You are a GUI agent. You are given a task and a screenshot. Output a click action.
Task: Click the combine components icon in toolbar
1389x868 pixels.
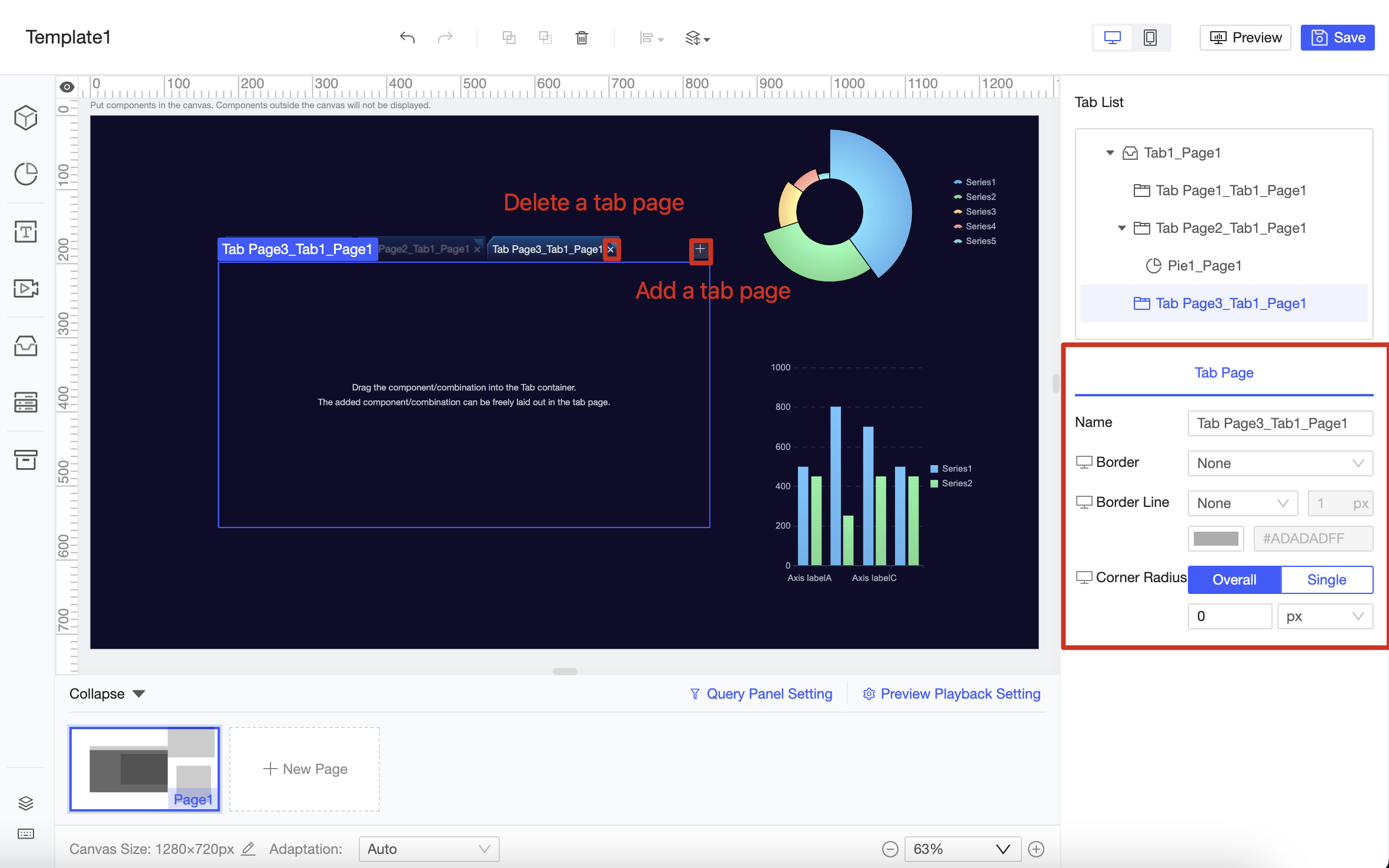point(509,38)
